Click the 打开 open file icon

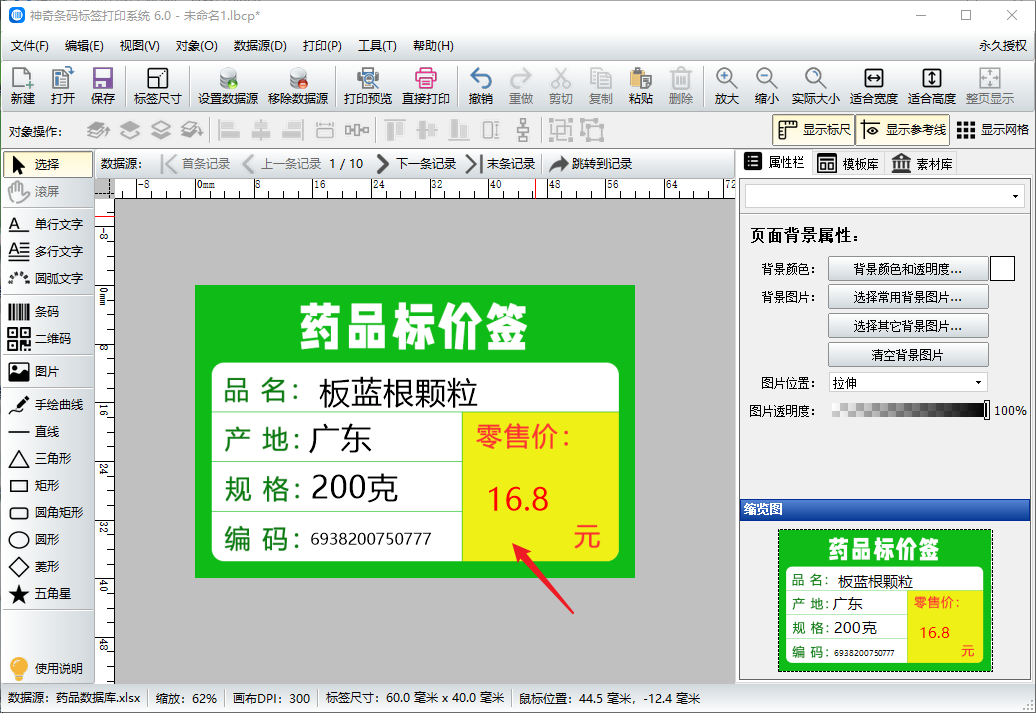point(63,86)
